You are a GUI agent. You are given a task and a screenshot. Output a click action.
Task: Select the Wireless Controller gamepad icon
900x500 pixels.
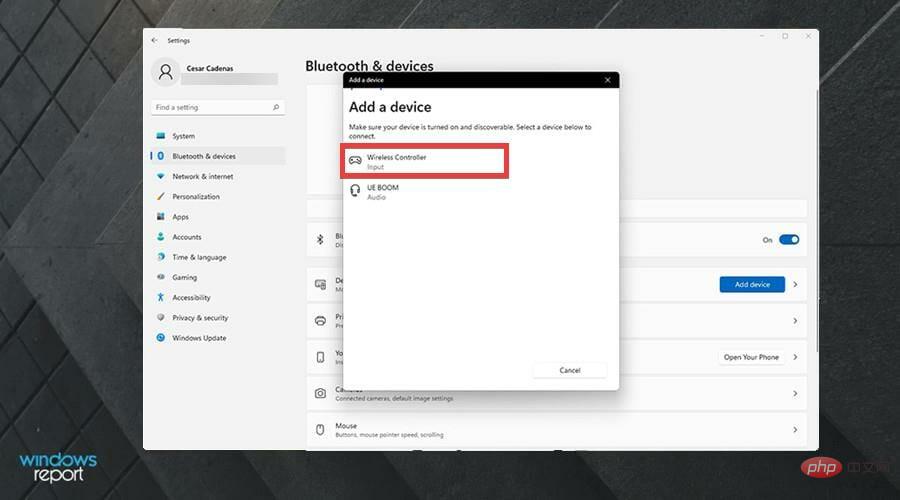point(355,160)
